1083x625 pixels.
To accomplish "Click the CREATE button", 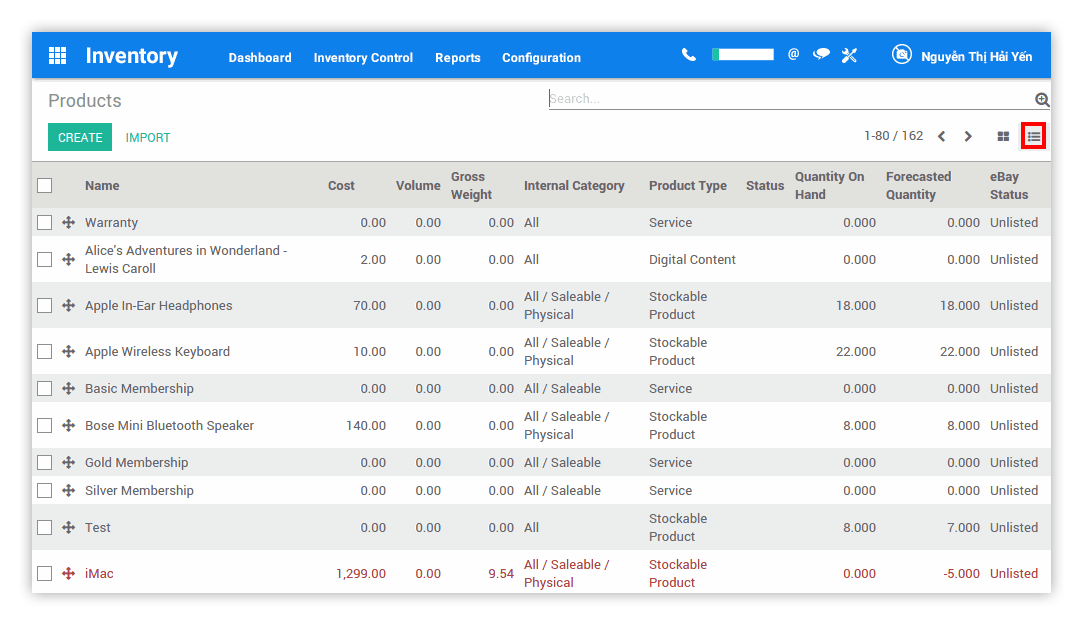I will pos(79,136).
